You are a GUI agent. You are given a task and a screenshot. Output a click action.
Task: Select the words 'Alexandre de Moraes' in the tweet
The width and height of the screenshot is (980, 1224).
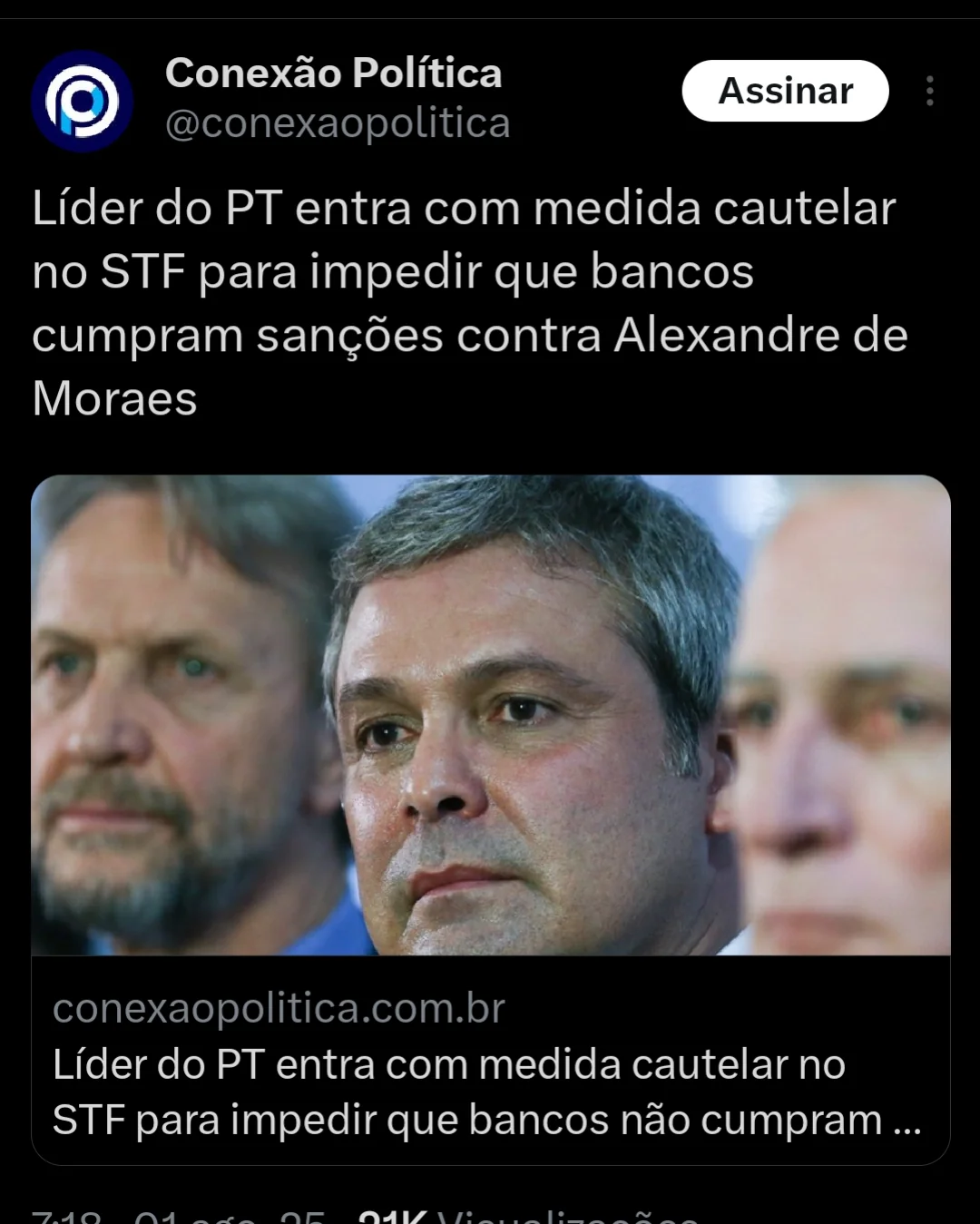click(470, 367)
